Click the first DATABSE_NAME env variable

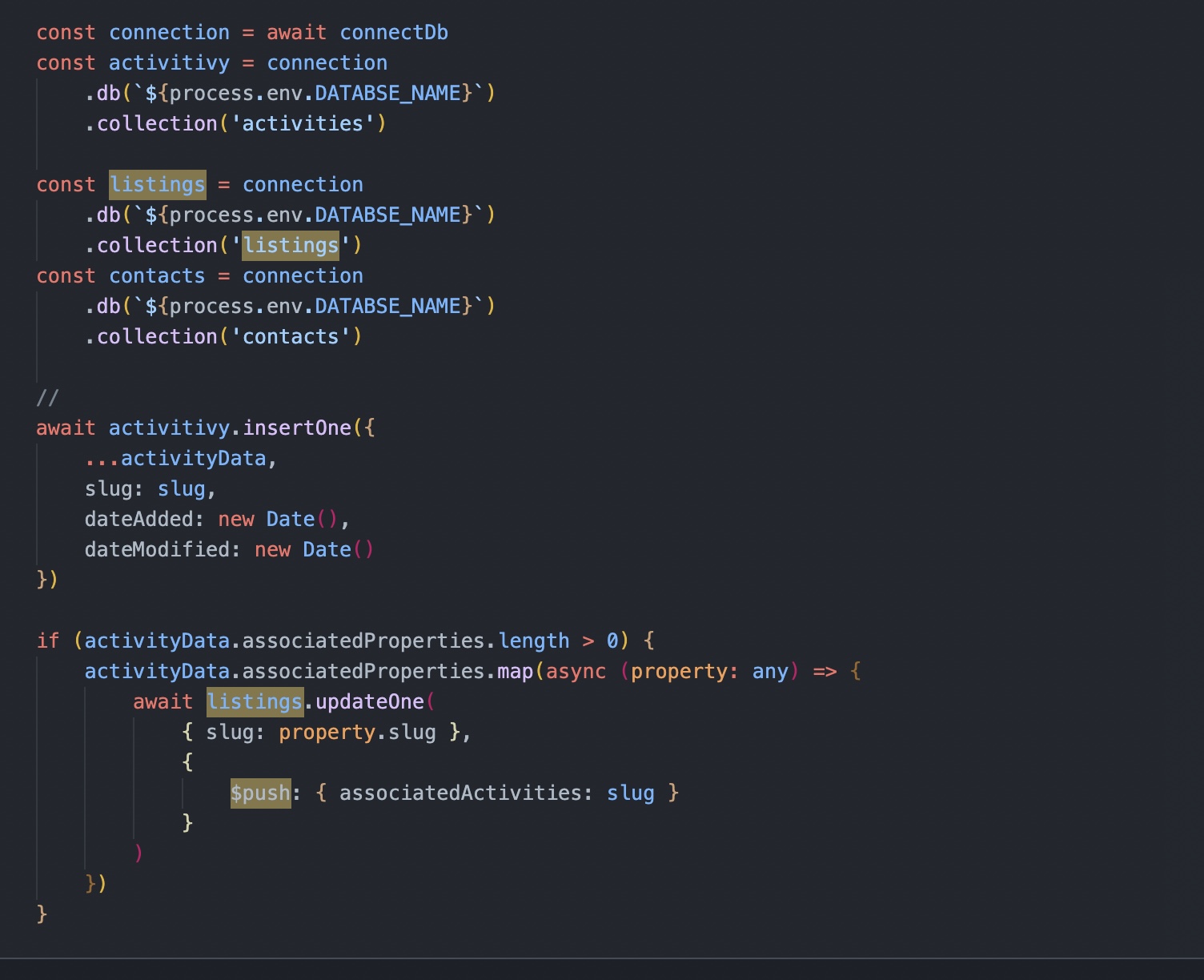pyautogui.click(x=387, y=94)
